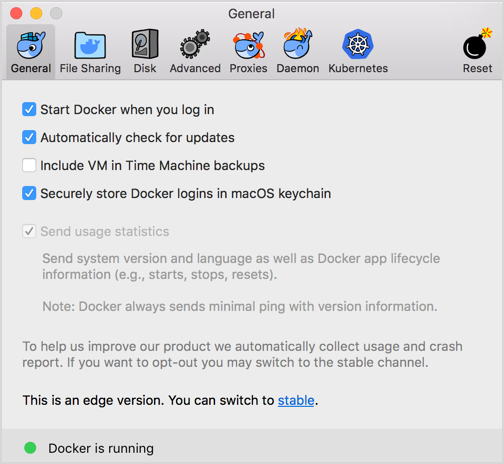Click the Reset bomb icon

click(477, 43)
